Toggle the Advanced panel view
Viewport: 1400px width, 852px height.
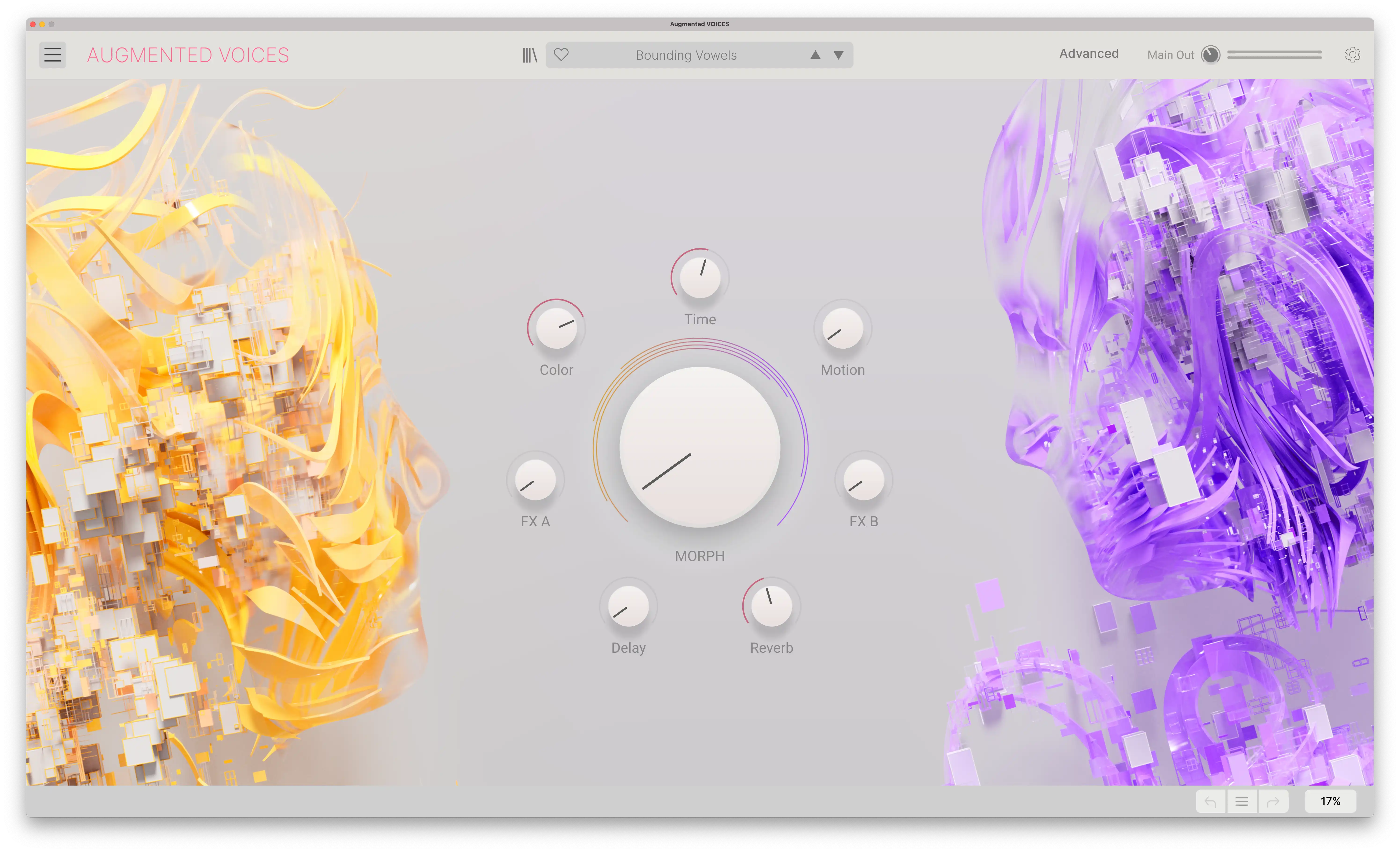tap(1089, 53)
